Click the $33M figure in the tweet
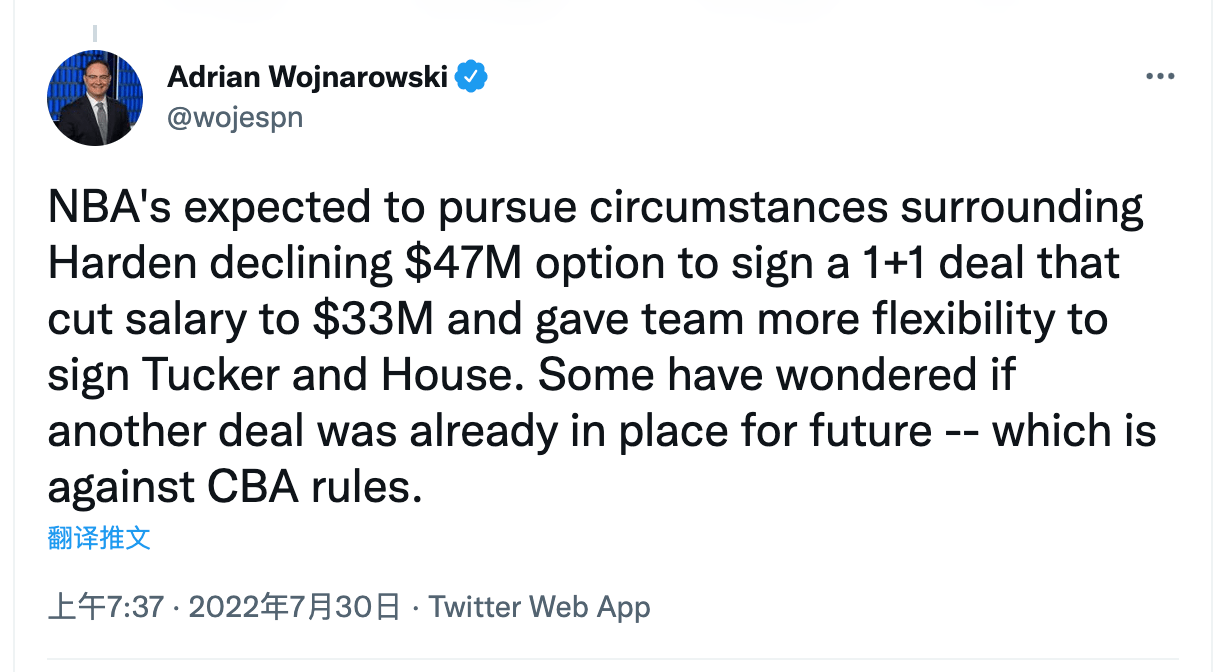The image size is (1226, 672). point(371,319)
